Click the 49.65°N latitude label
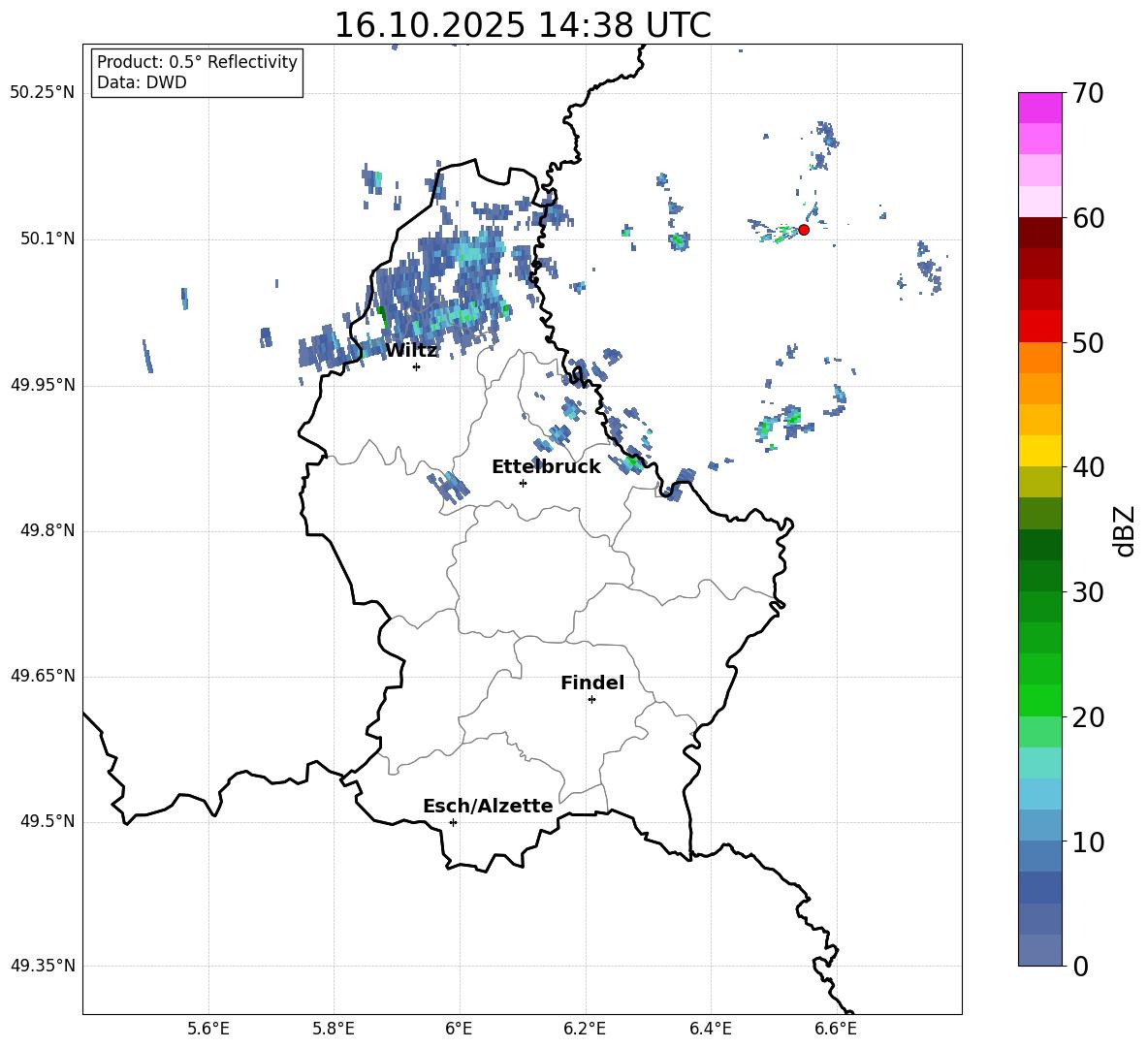This screenshot has width=1148, height=1048. (44, 676)
